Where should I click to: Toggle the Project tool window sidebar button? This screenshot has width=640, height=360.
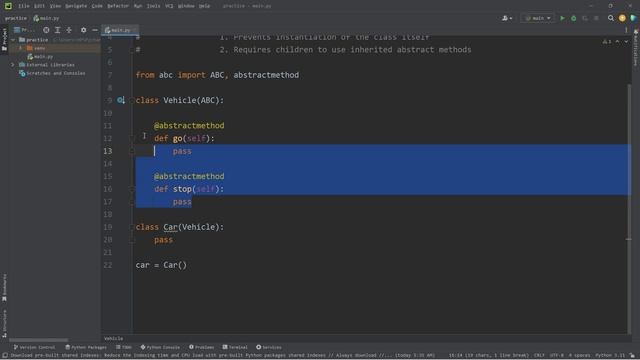tap(4, 39)
